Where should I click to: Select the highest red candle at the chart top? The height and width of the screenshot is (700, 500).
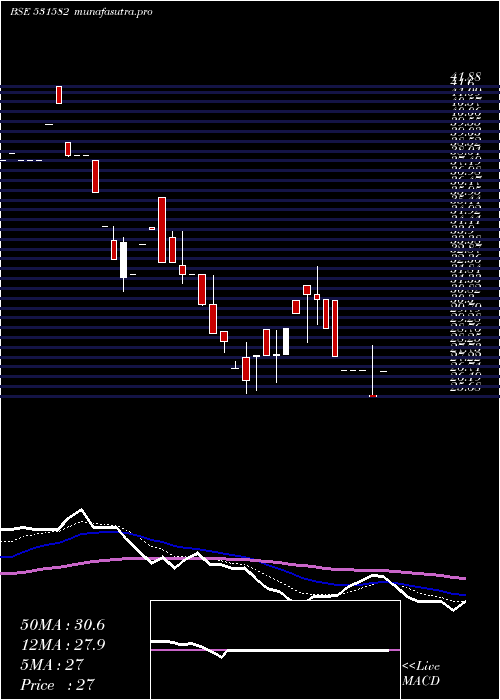point(59,95)
